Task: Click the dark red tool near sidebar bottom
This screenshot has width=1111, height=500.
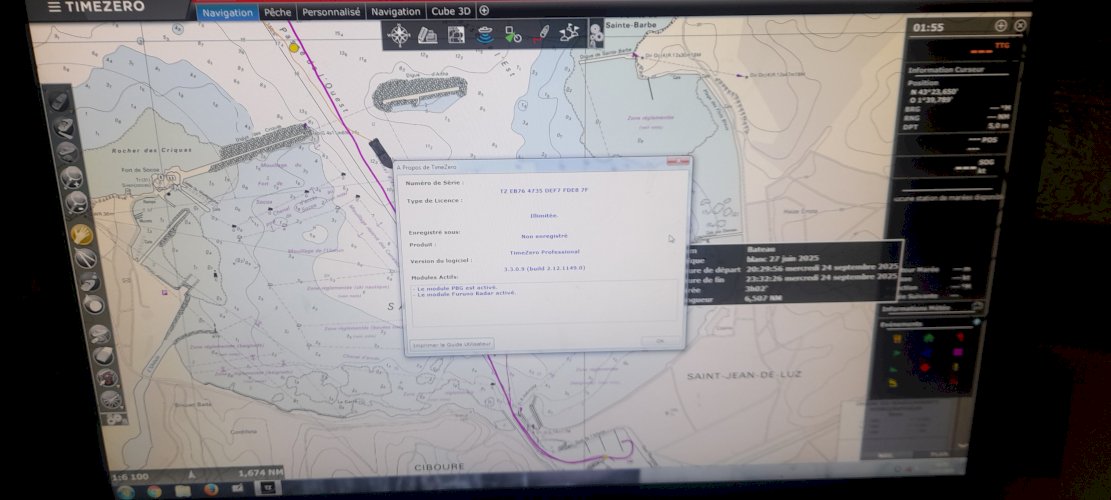Action: point(107,378)
